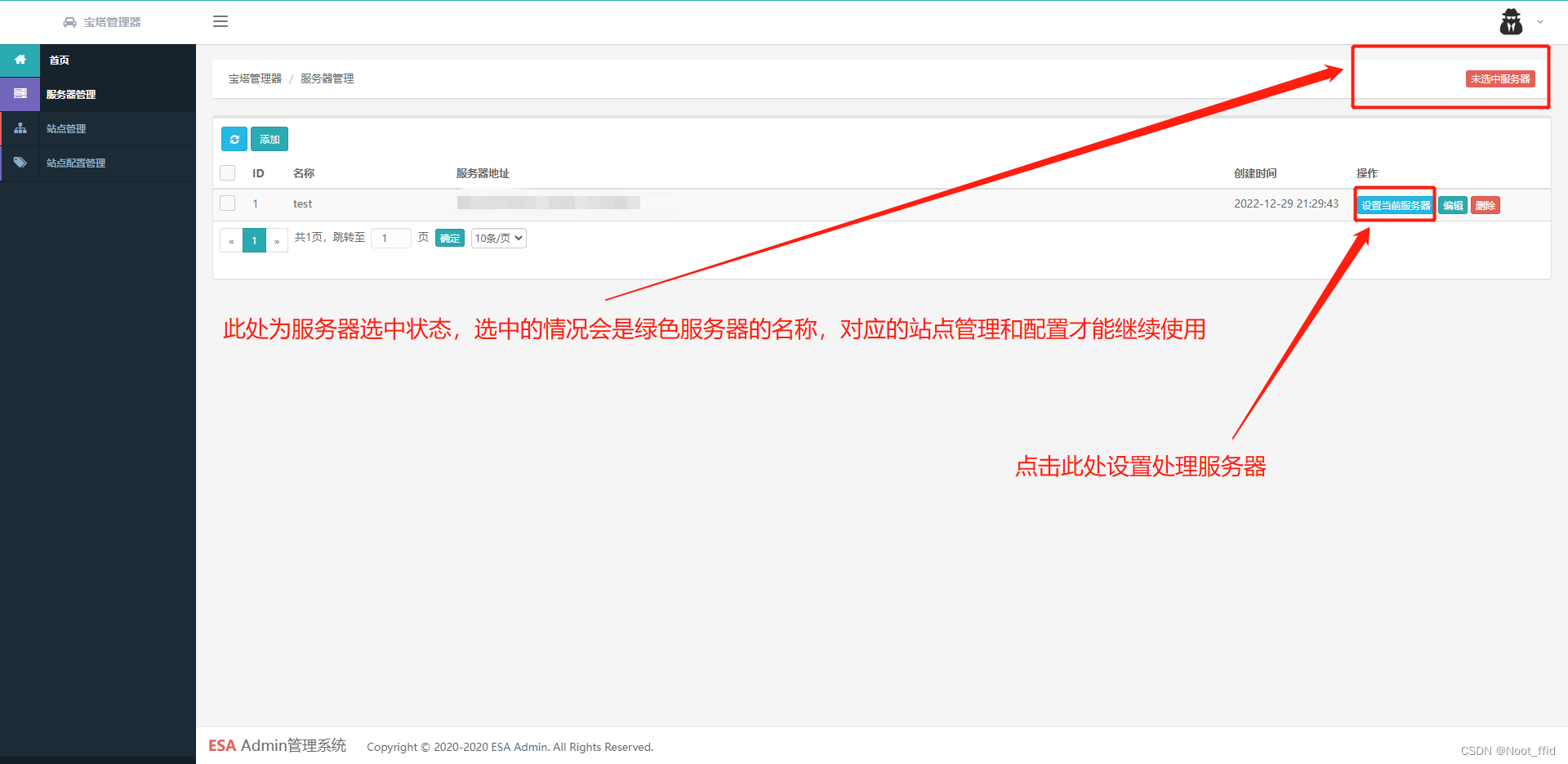Click the user avatar icon

pyautogui.click(x=1511, y=22)
